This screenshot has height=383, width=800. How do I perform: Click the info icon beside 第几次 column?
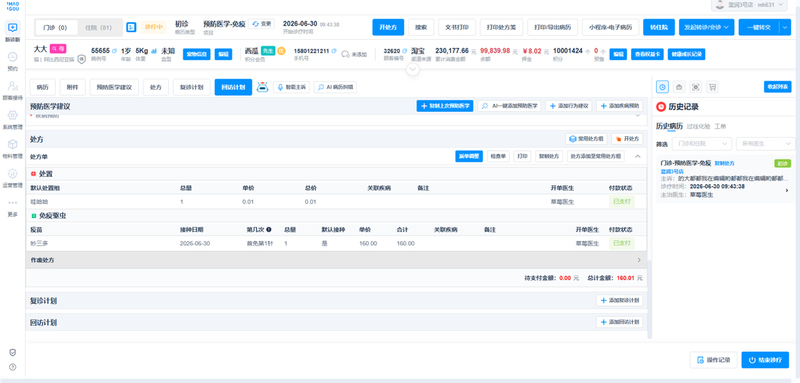[268, 229]
